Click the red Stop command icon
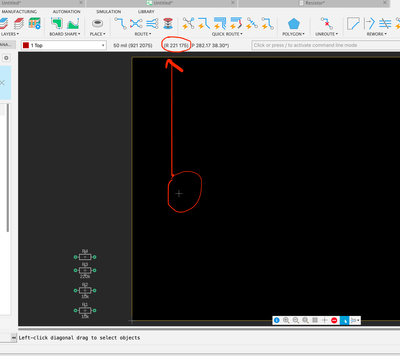The height and width of the screenshot is (362, 400). [334, 320]
